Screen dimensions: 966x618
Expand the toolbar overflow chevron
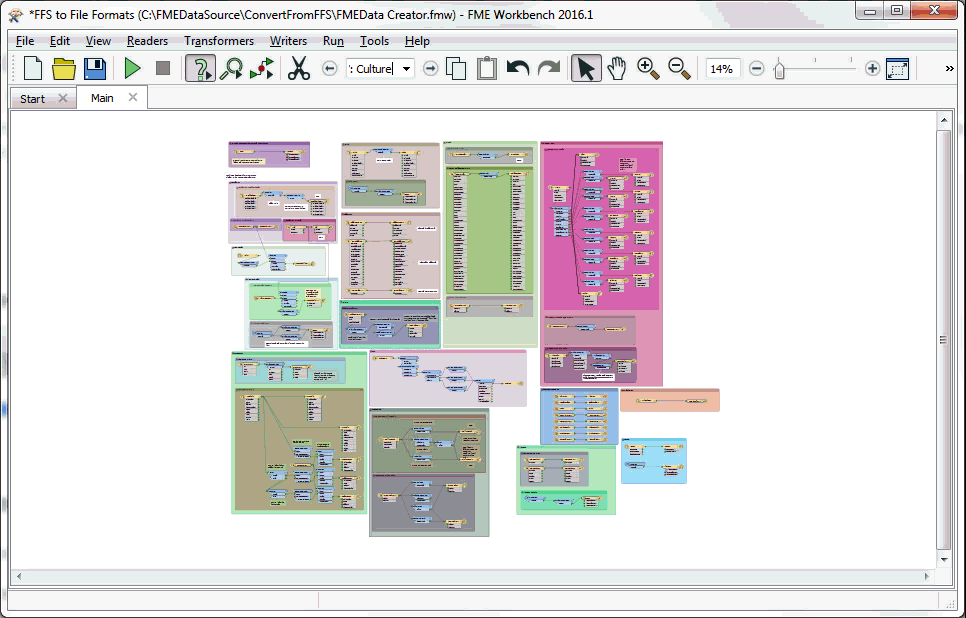(x=949, y=69)
